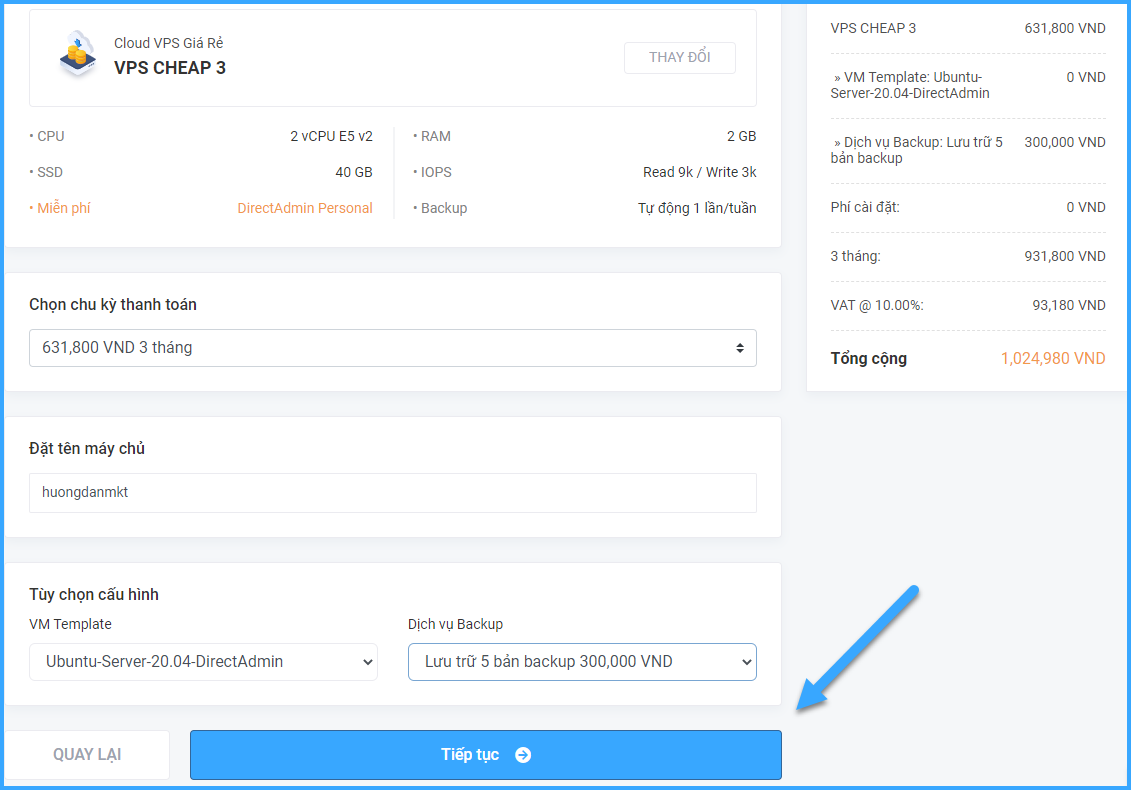Click the Tự động 1 lần/tuần backup value
Image resolution: width=1131 pixels, height=790 pixels.
697,209
